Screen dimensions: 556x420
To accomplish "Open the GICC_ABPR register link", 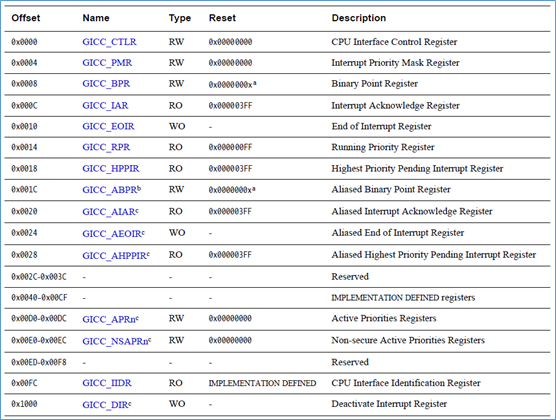I will [x=112, y=189].
